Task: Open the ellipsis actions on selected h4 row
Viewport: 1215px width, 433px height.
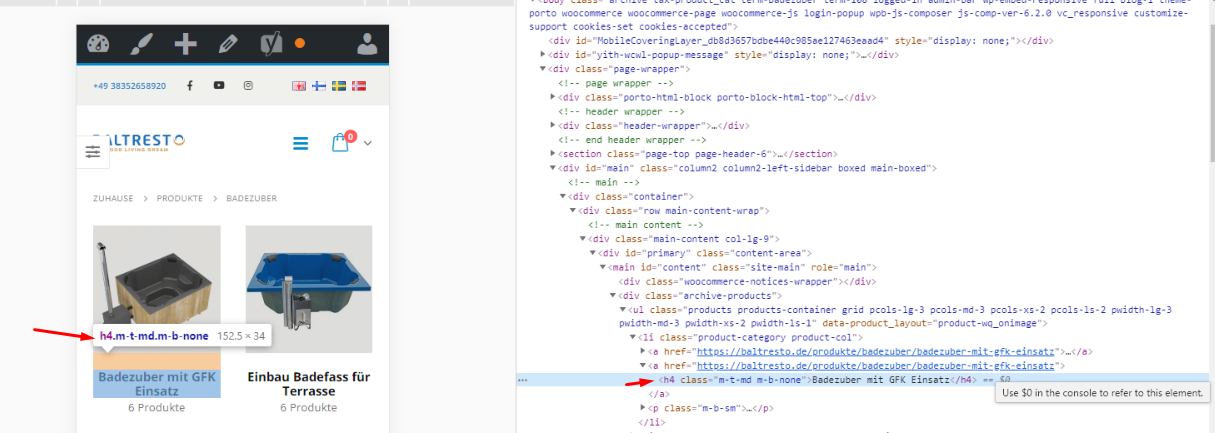Action: pos(522,380)
